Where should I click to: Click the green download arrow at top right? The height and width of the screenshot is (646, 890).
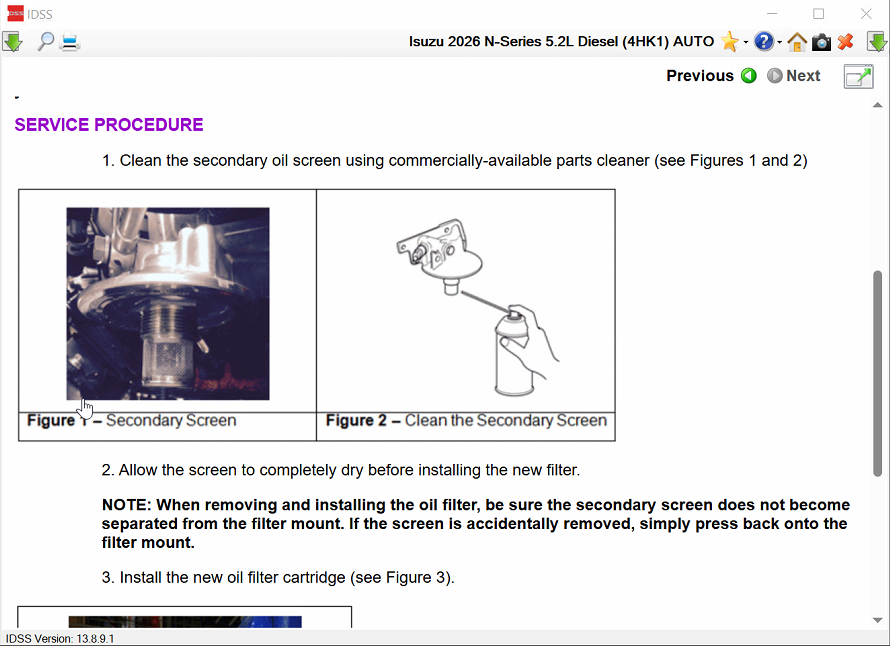tap(876, 42)
